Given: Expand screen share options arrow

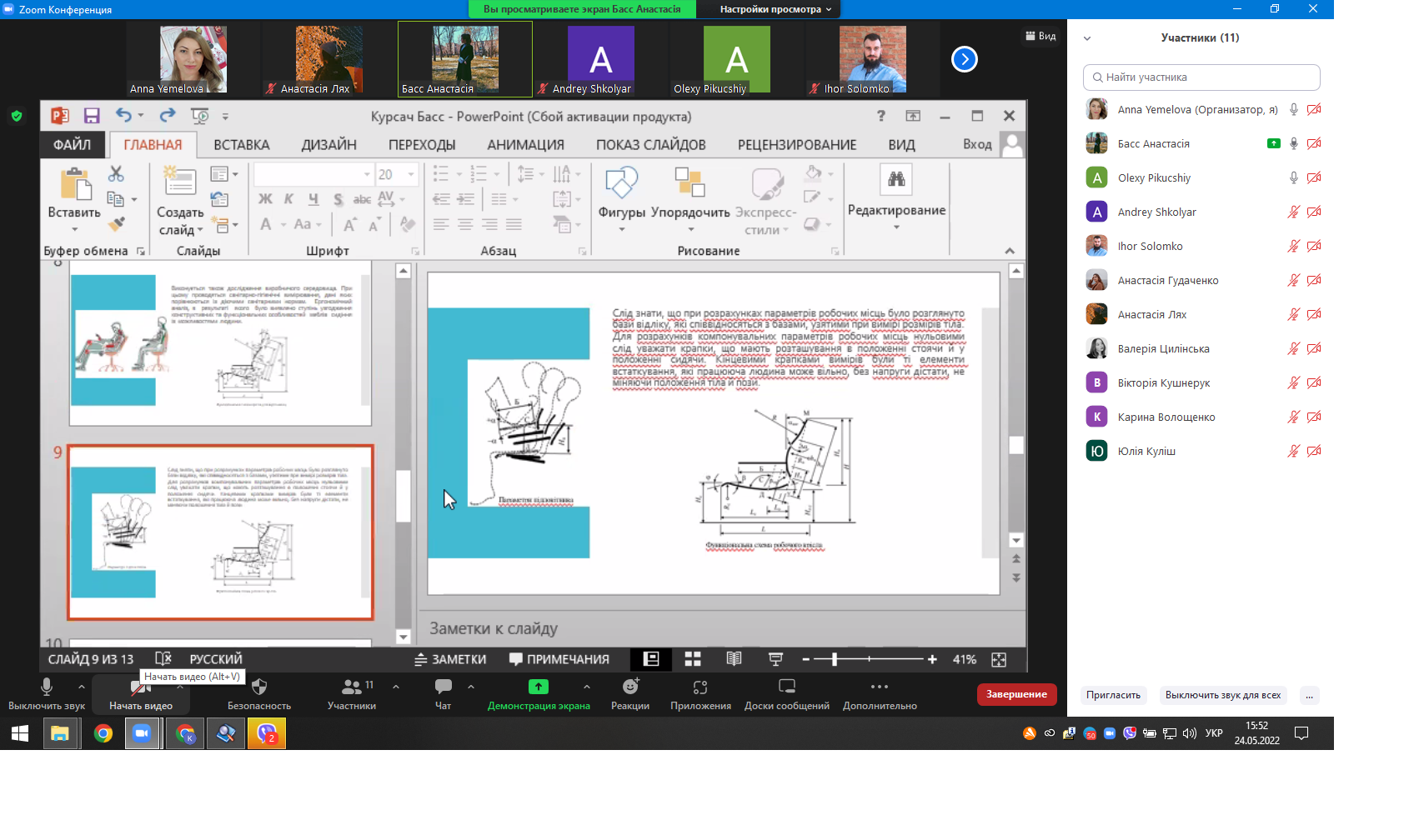Looking at the screenshot, I should pos(587,687).
